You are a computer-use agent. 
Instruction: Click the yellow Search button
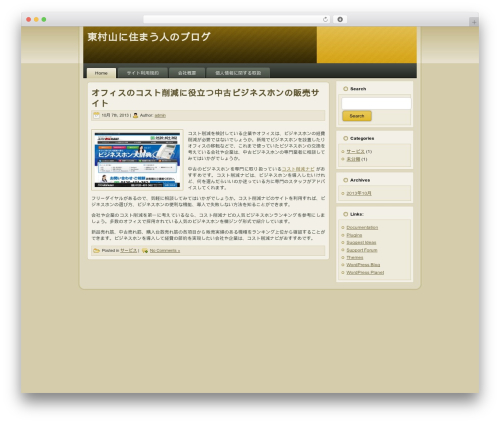pyautogui.click(x=357, y=116)
